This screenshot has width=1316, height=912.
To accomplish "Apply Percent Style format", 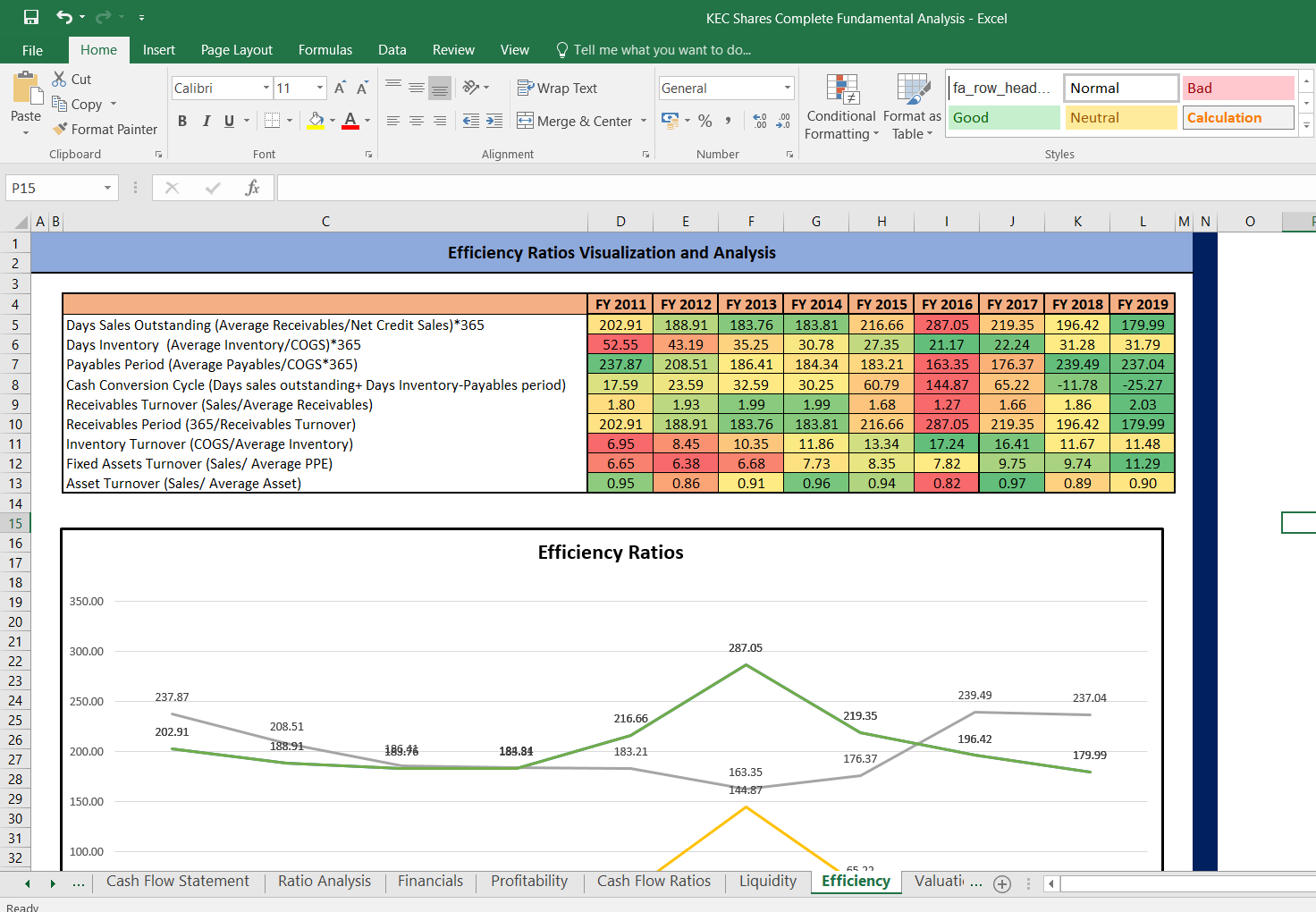I will [x=705, y=121].
